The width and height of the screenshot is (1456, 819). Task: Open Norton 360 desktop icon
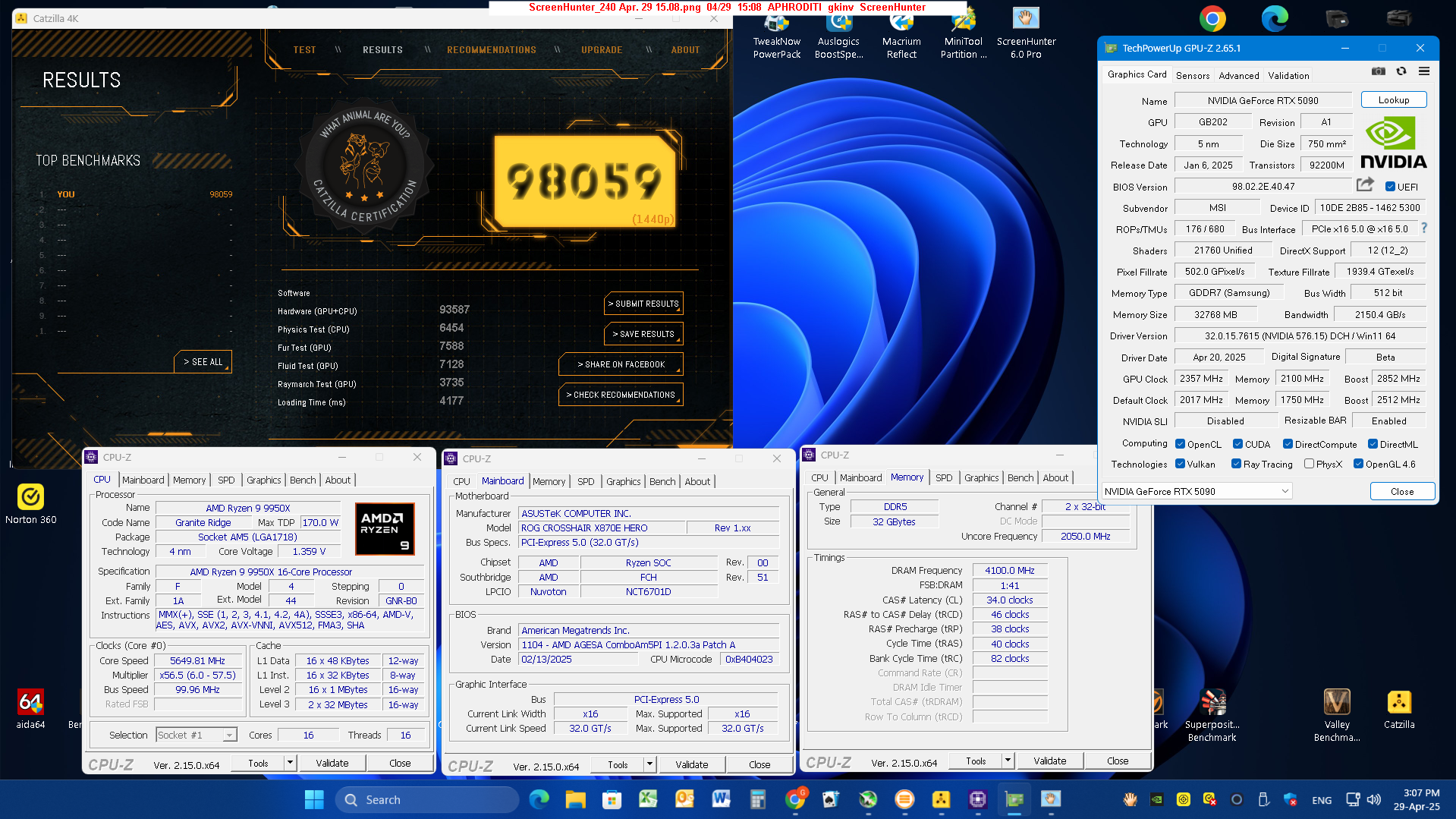click(x=30, y=504)
